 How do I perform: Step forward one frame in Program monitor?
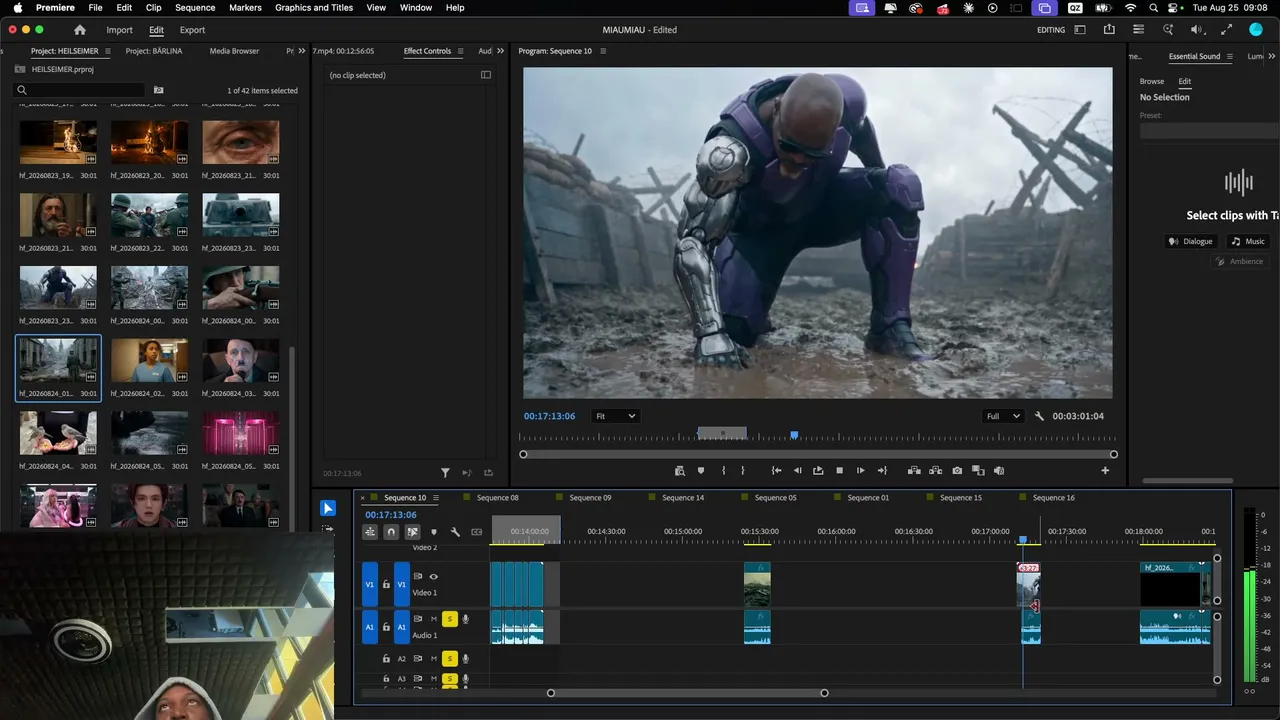point(860,471)
